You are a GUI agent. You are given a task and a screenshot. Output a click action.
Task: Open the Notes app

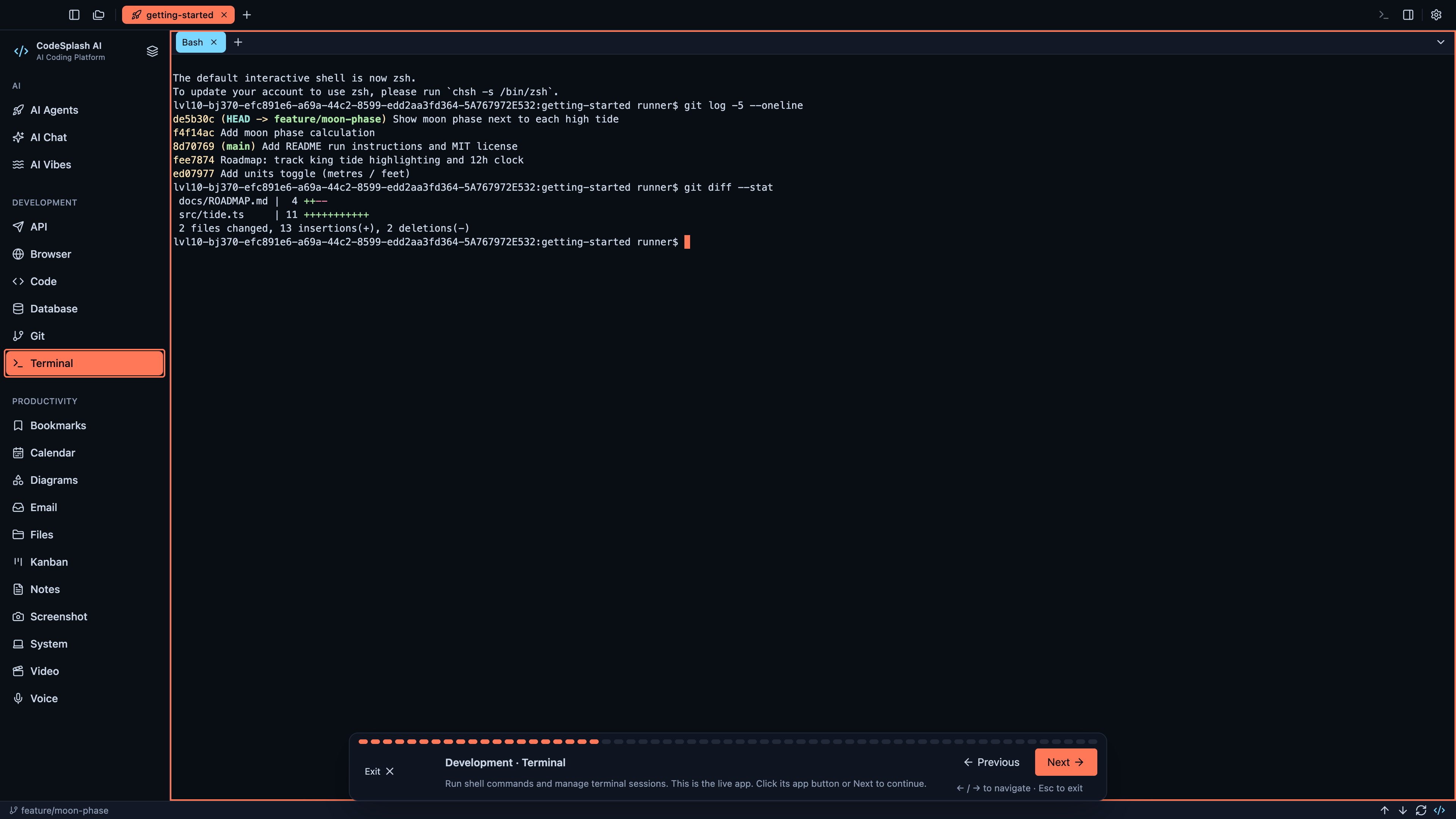point(84,589)
